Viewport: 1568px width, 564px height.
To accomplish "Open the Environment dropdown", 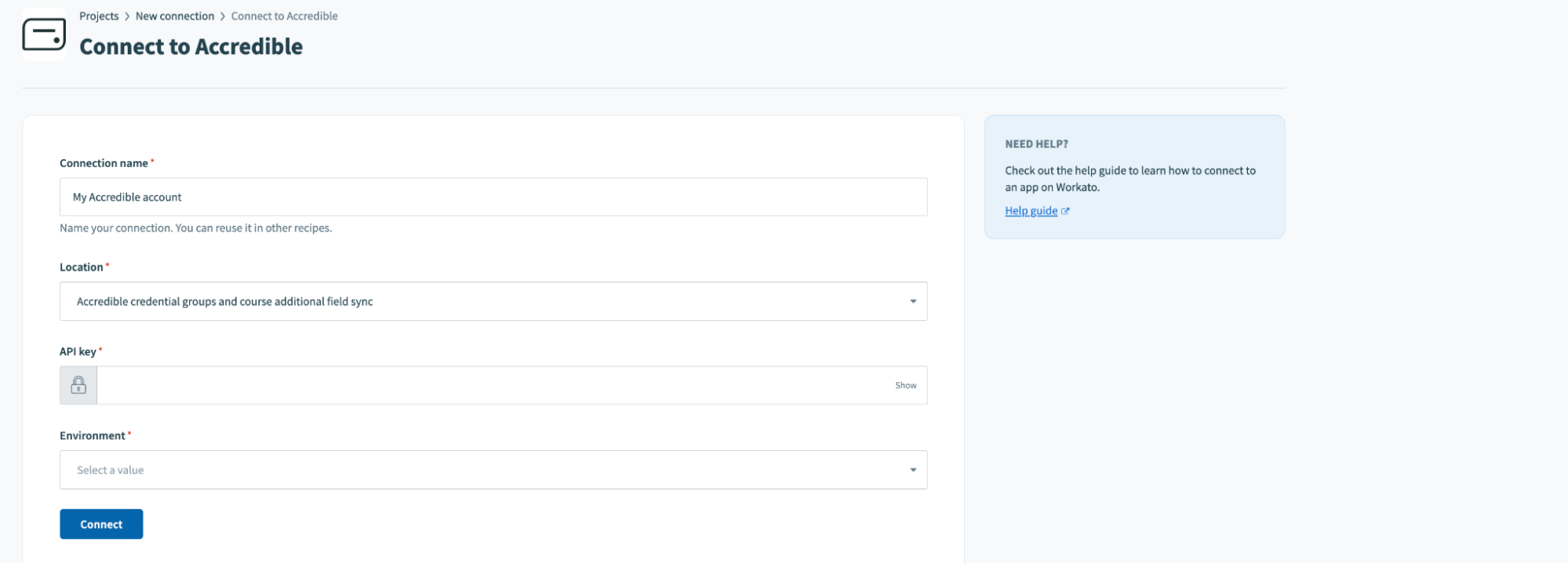I will pyautogui.click(x=493, y=470).
